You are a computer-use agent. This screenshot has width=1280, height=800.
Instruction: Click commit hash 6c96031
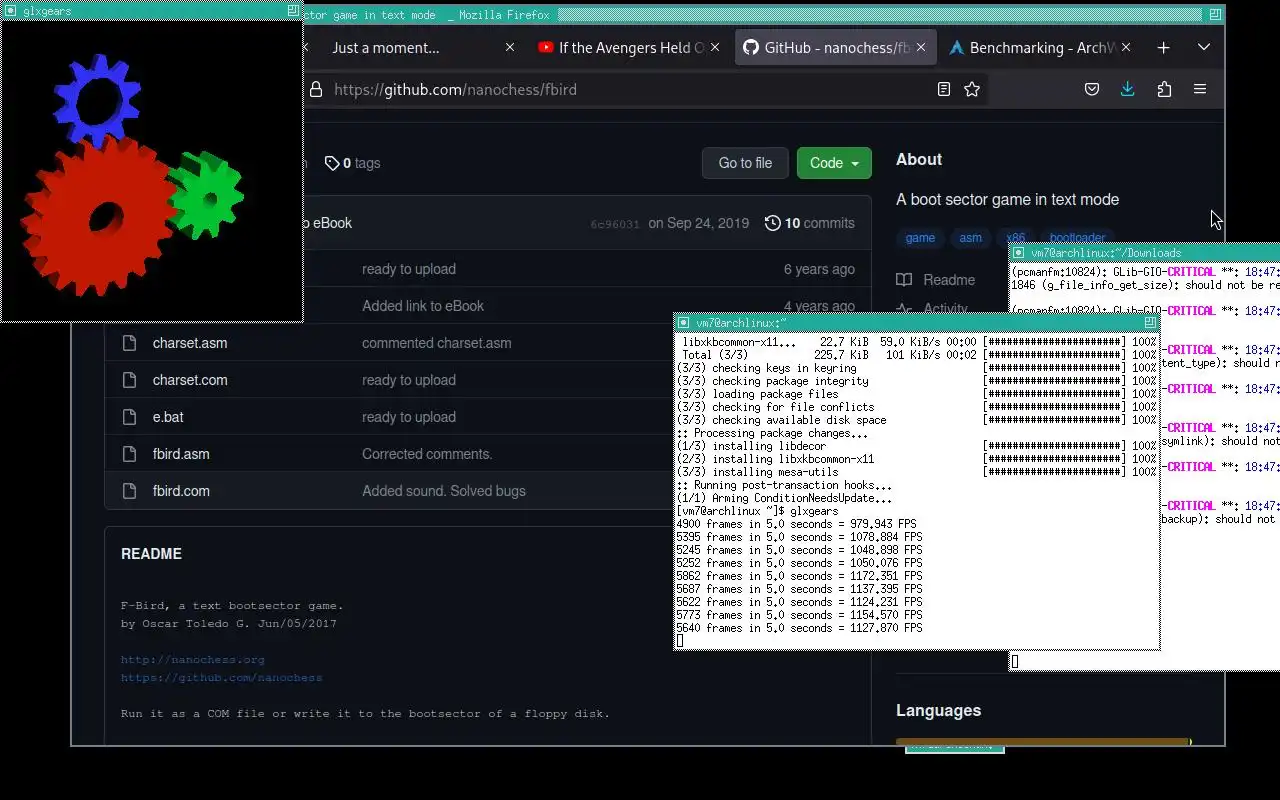pos(615,224)
